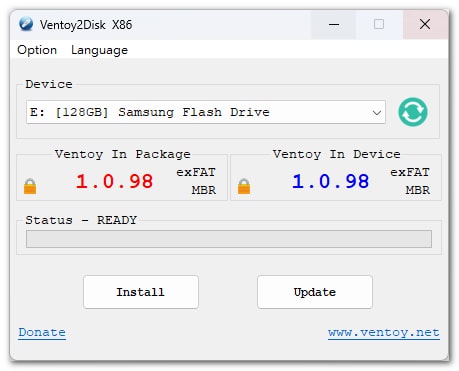Click exFAT label in Ventoy In Package

click(196, 172)
